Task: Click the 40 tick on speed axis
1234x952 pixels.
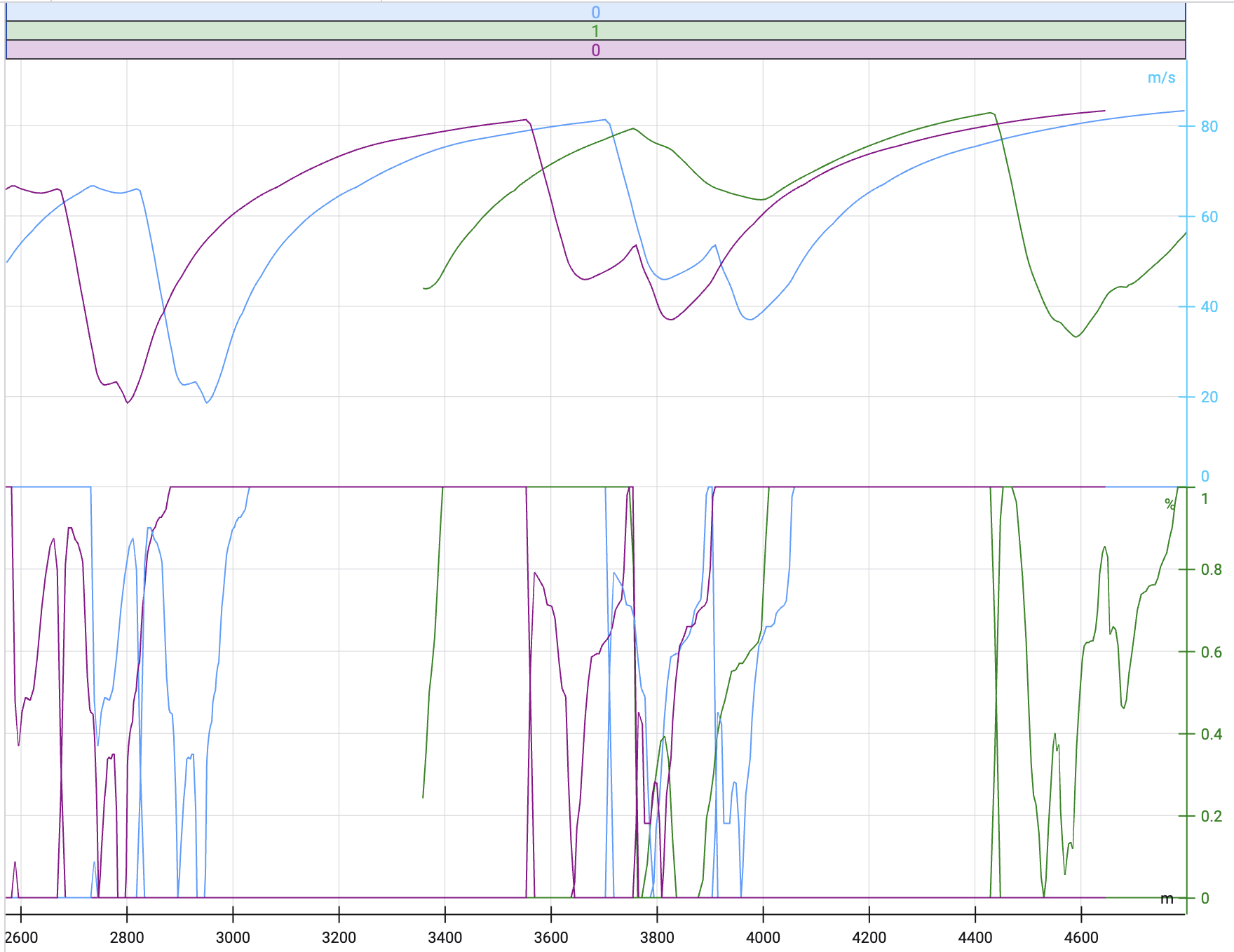Action: [1209, 306]
